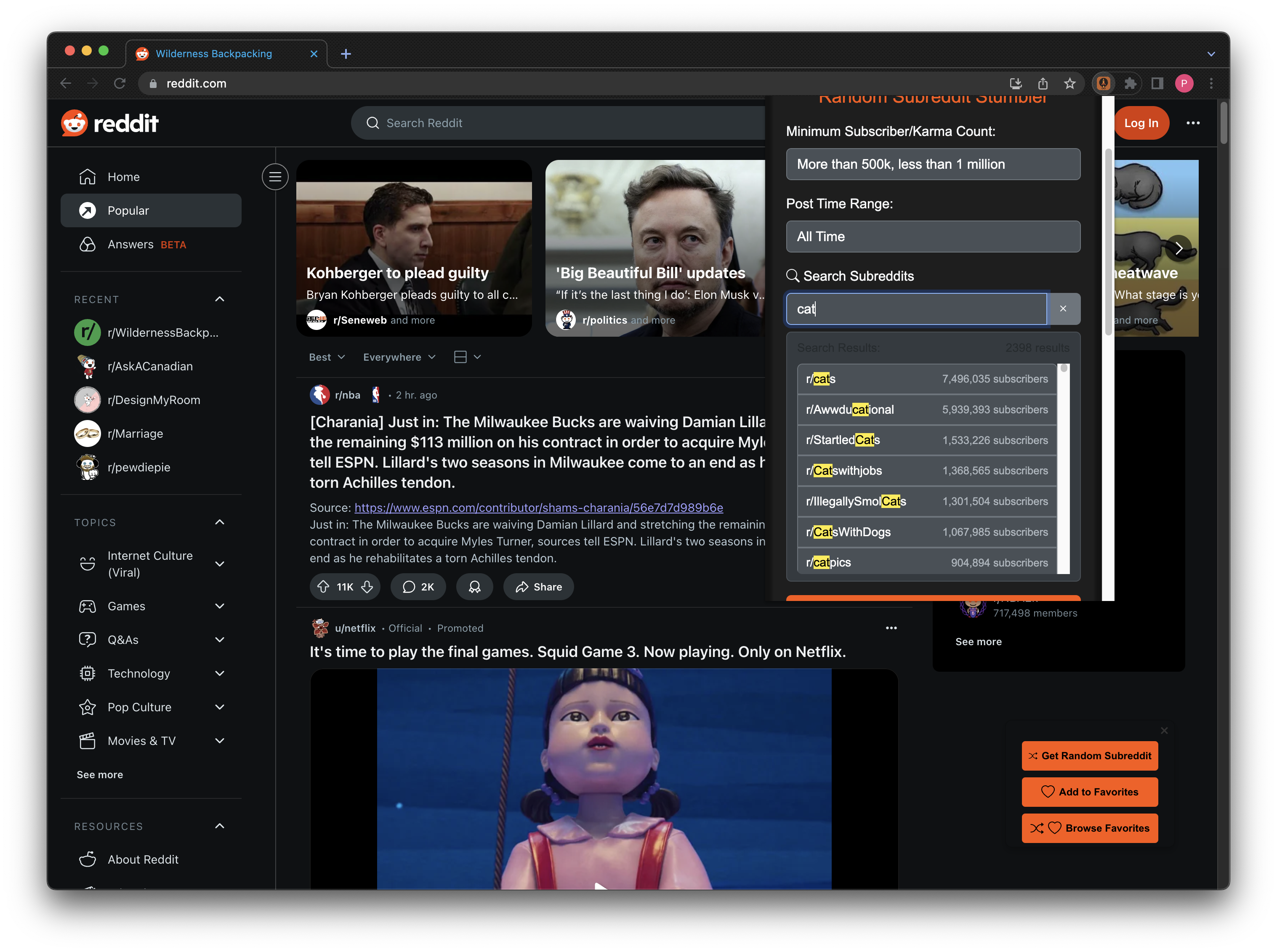The width and height of the screenshot is (1277, 952).
Task: Collapse the RESOURCES section
Action: click(x=220, y=826)
